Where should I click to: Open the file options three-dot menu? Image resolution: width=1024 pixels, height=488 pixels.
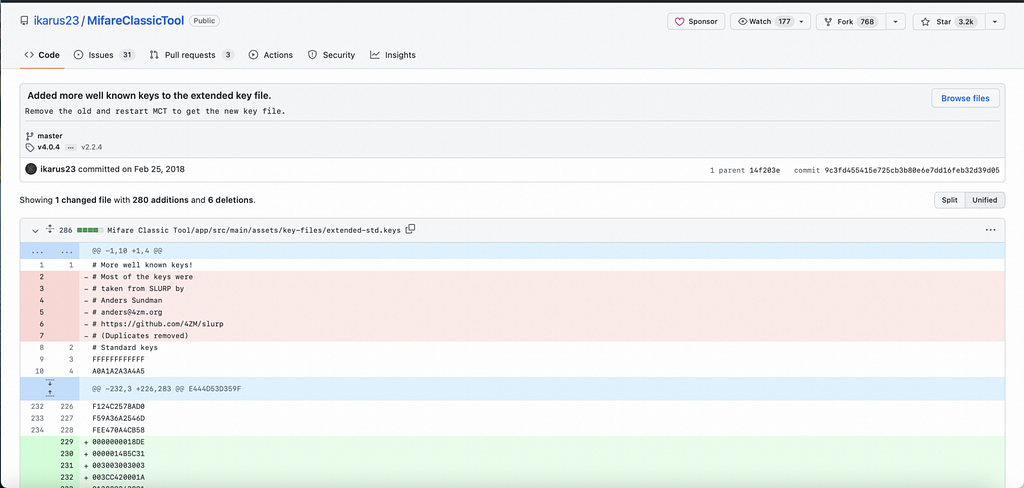[x=990, y=230]
